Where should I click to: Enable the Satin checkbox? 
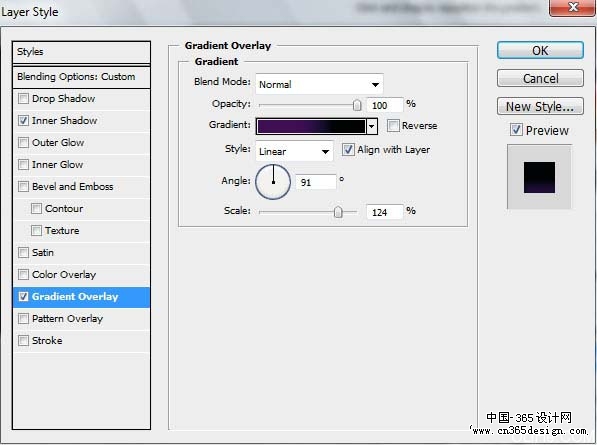pos(23,253)
